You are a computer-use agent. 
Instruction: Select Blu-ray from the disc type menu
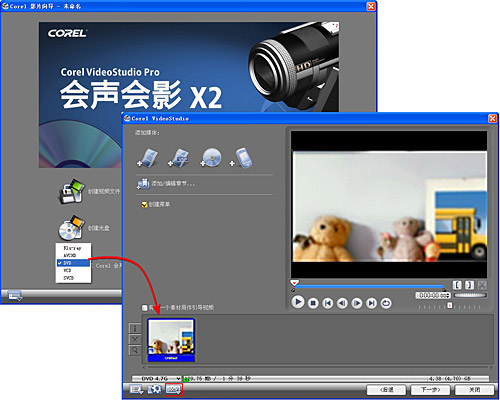coord(73,248)
